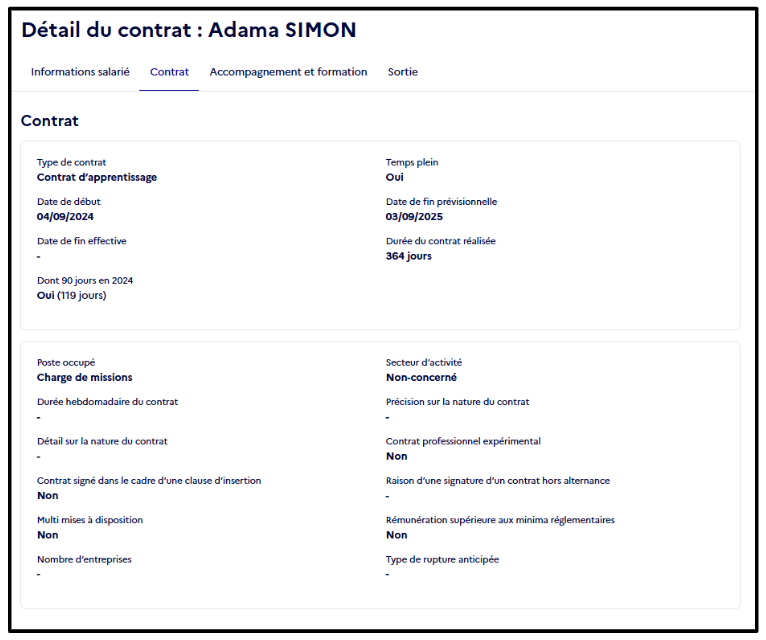
Task: Click Rémunération supérieure aux minima value
Action: click(396, 535)
